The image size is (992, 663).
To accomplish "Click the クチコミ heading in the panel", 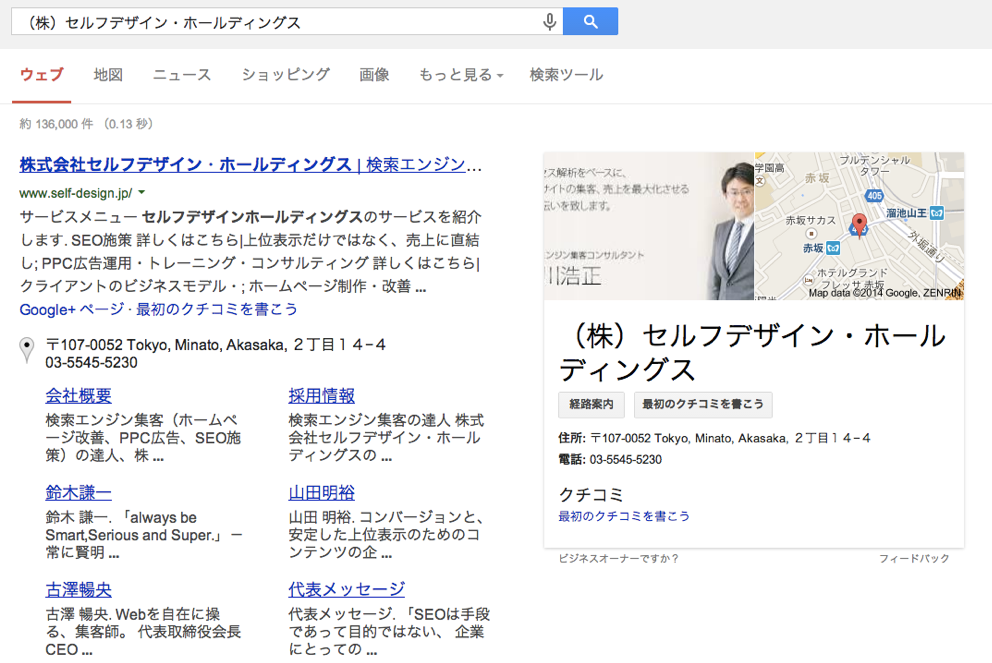I will [591, 494].
